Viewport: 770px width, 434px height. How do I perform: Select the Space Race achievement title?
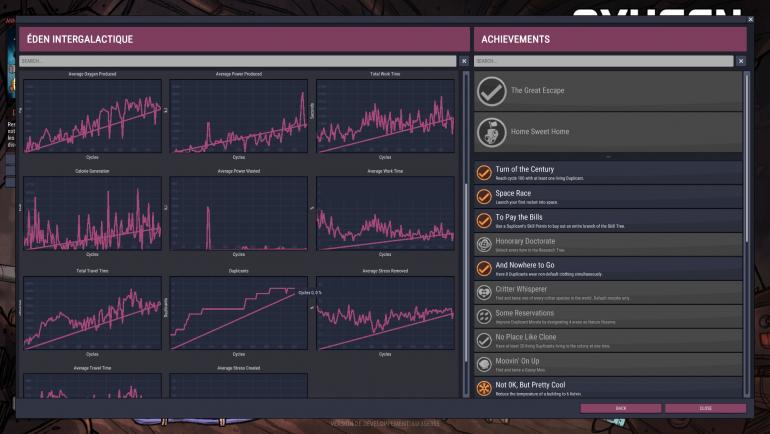coord(513,193)
